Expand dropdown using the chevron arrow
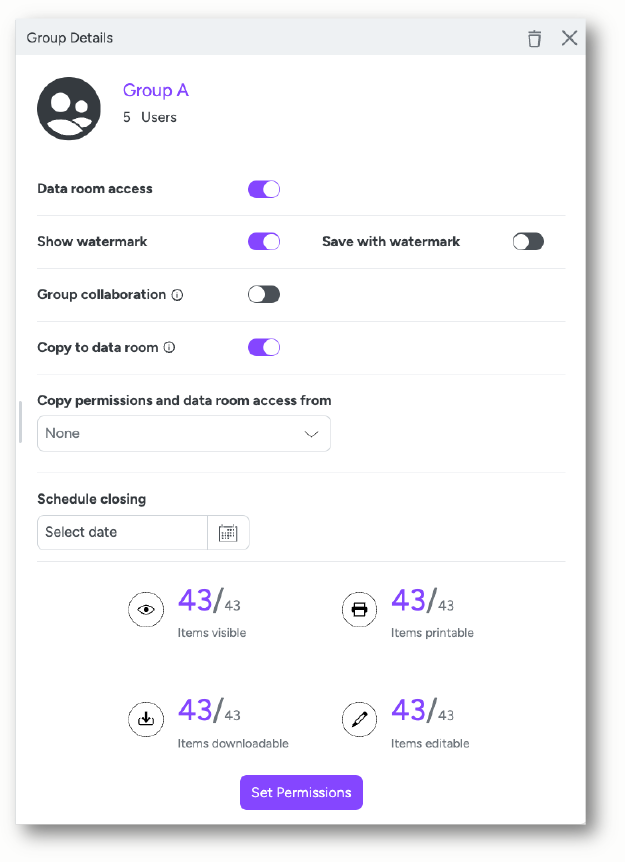 point(311,434)
